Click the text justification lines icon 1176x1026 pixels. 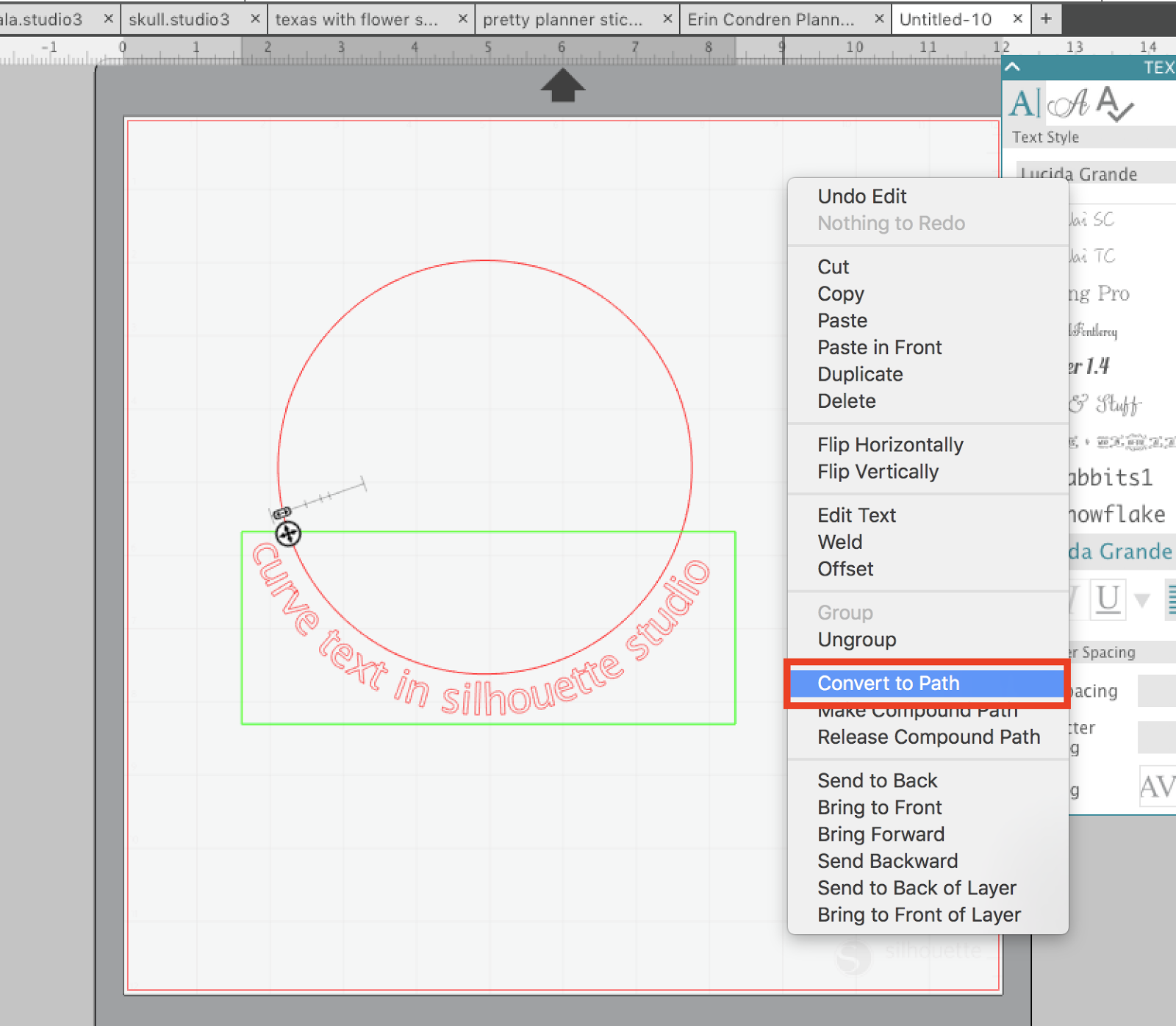coord(1170,599)
